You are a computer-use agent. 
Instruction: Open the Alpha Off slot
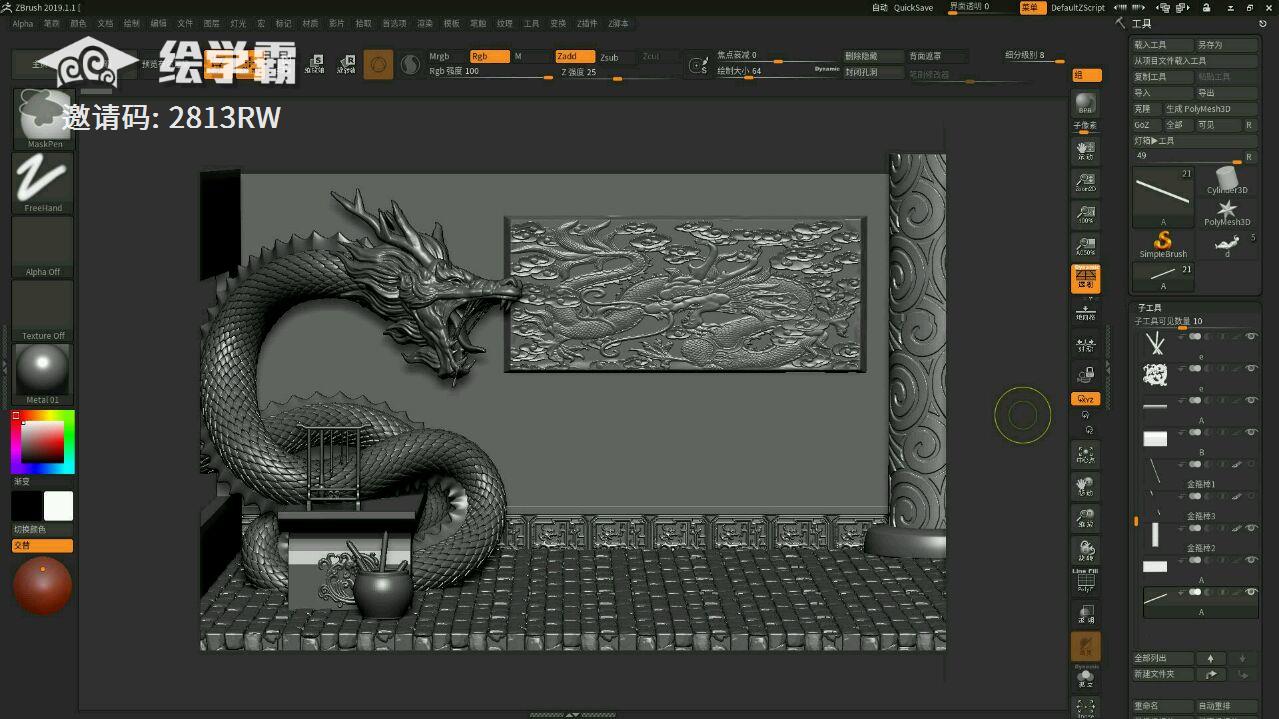[42, 246]
